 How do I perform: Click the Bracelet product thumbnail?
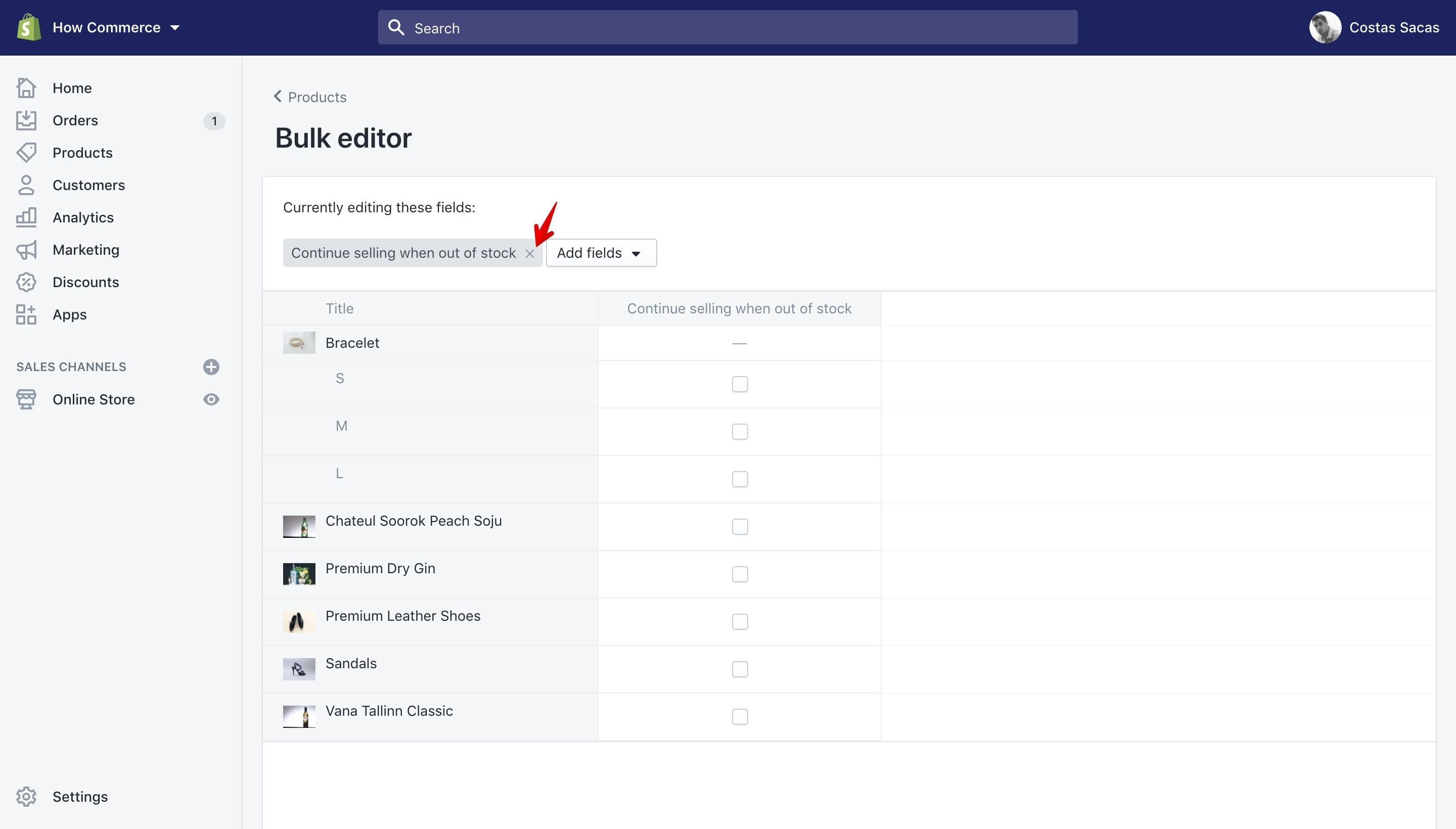pos(299,343)
